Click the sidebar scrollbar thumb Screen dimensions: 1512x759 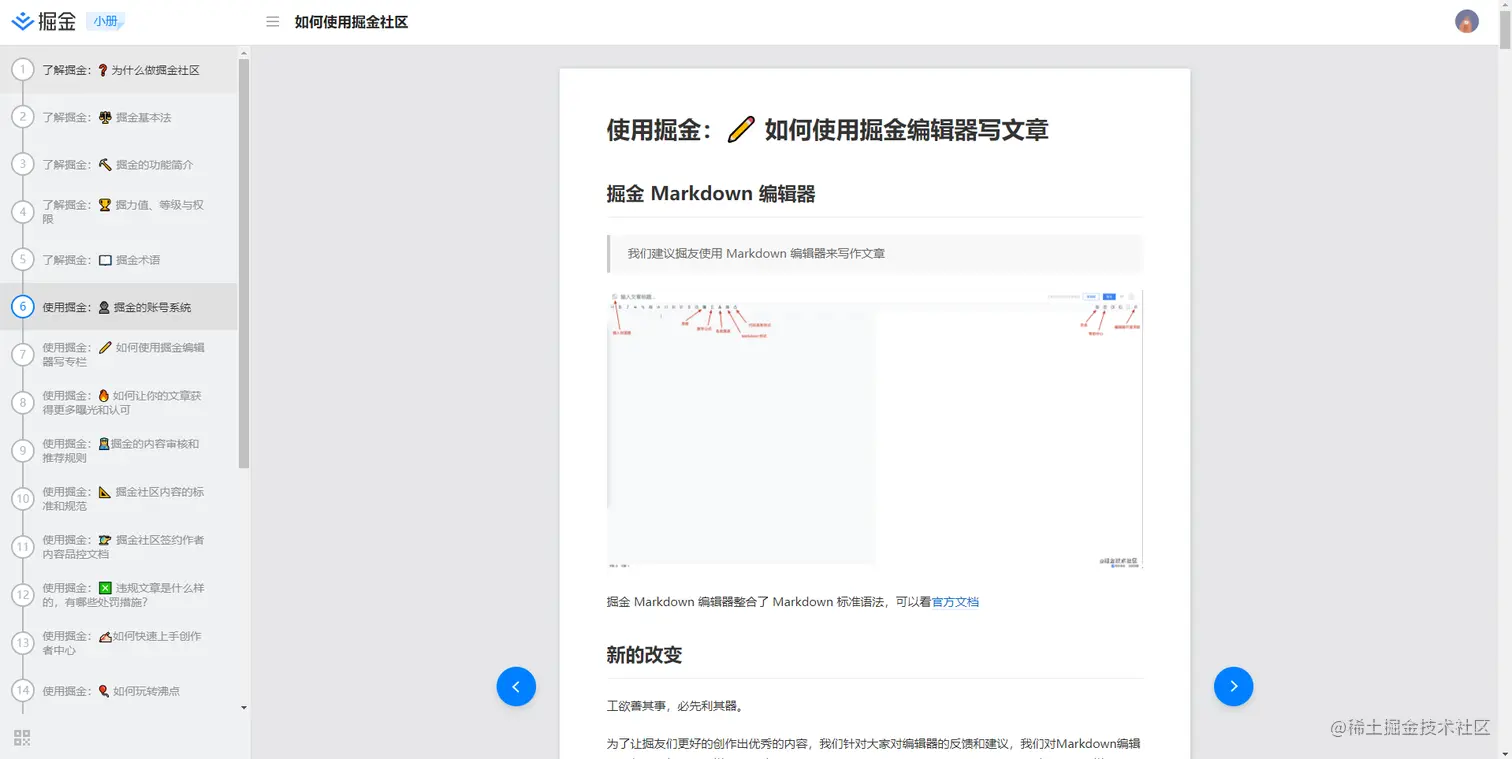click(244, 263)
